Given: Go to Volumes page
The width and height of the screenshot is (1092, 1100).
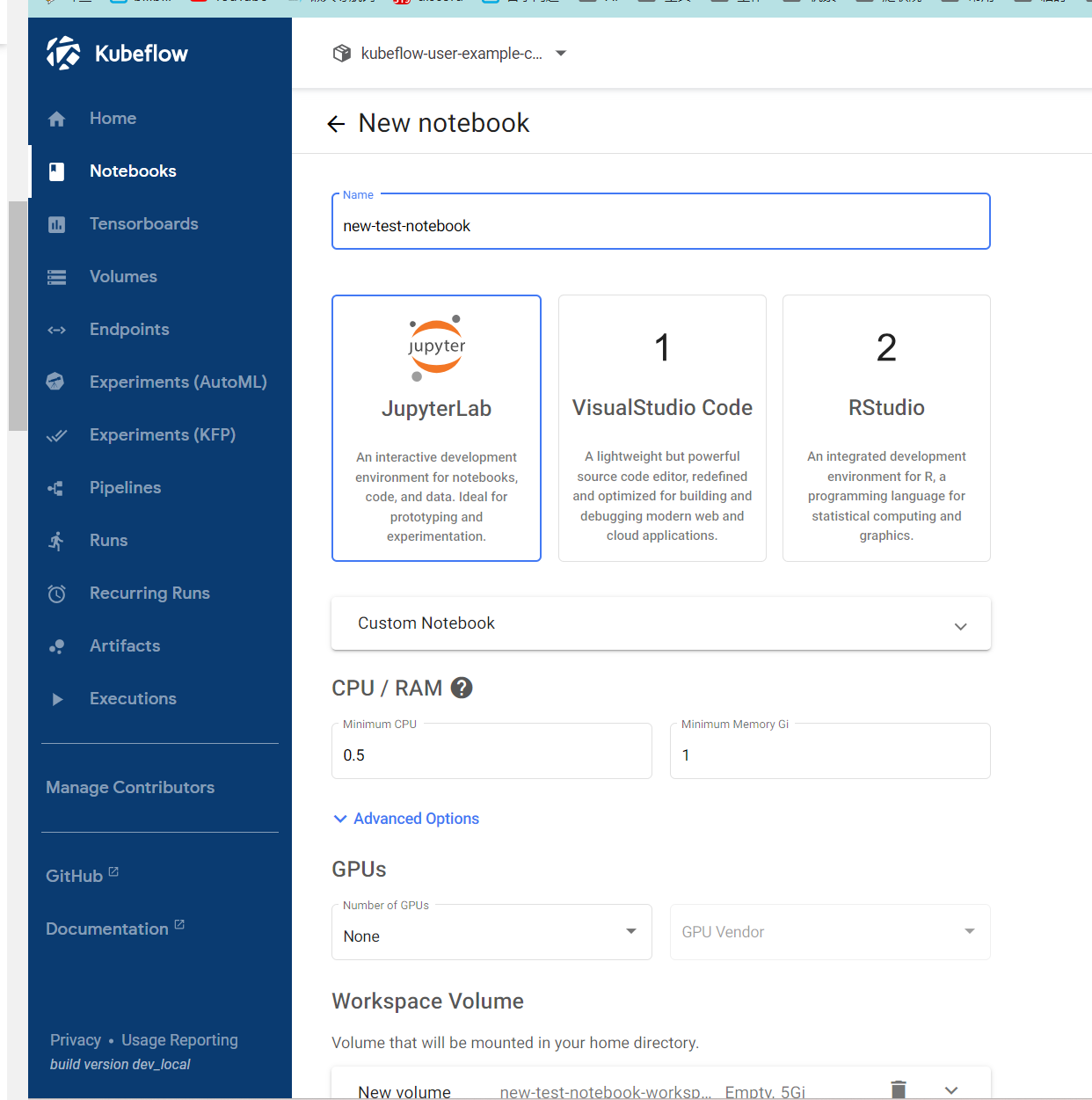Looking at the screenshot, I should click(160, 277).
